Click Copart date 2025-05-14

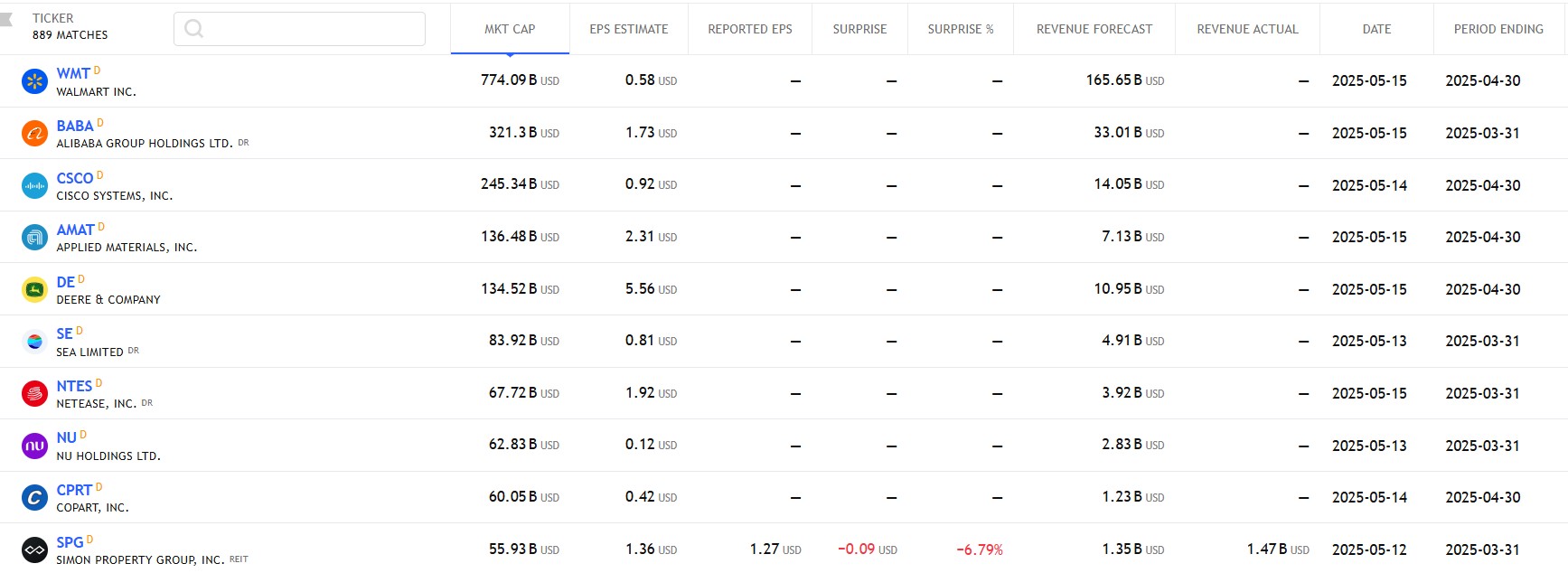tap(1369, 497)
